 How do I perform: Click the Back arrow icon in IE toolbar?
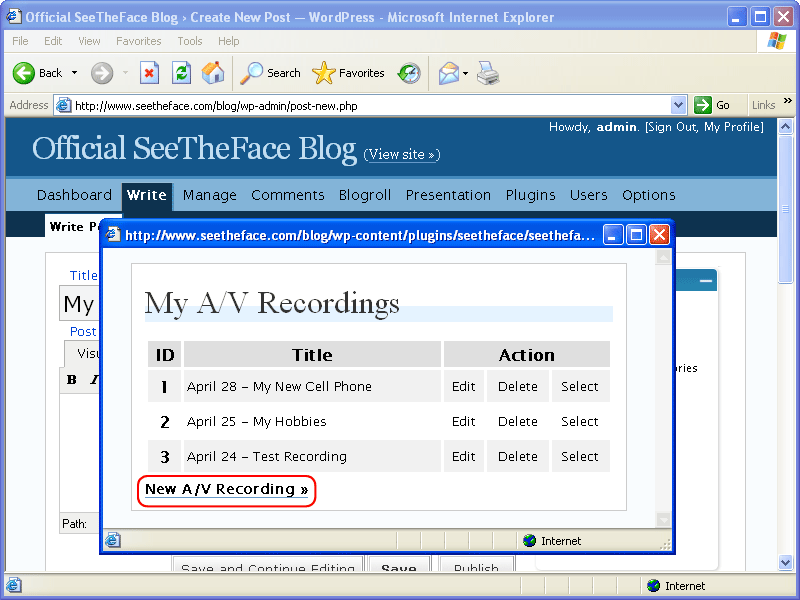pos(23,73)
